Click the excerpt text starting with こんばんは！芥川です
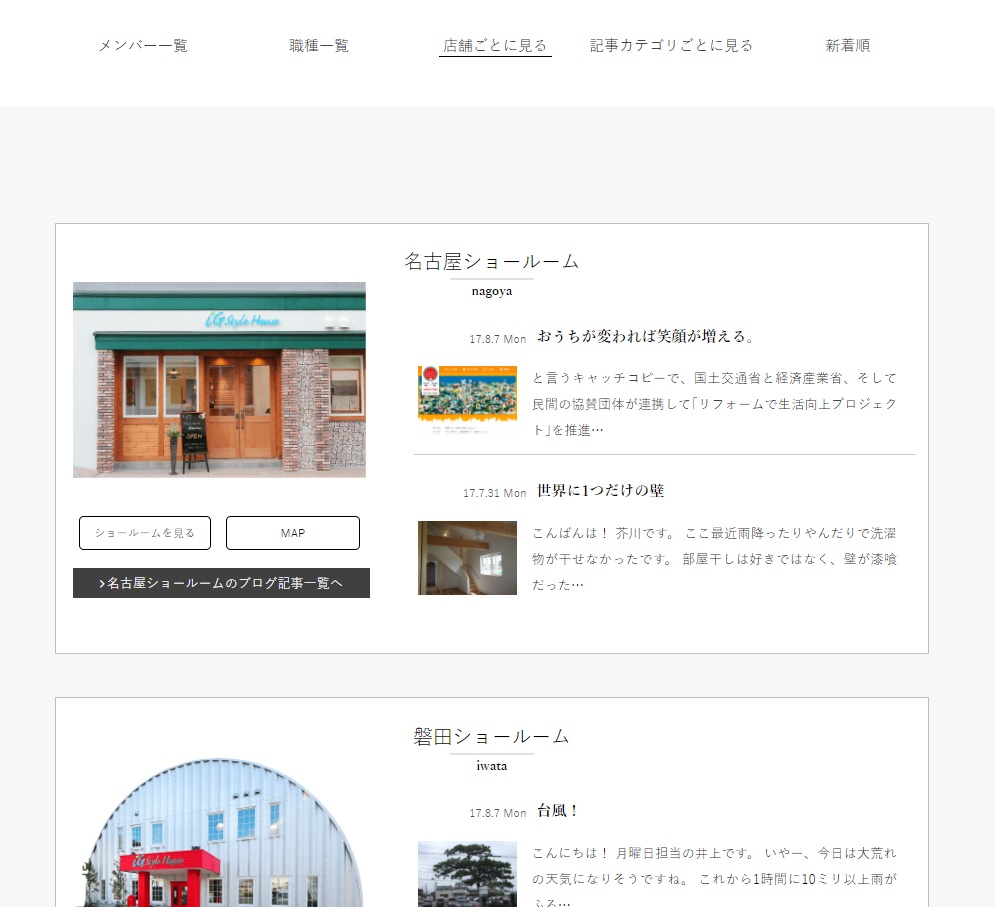The width and height of the screenshot is (995, 907). 714,558
